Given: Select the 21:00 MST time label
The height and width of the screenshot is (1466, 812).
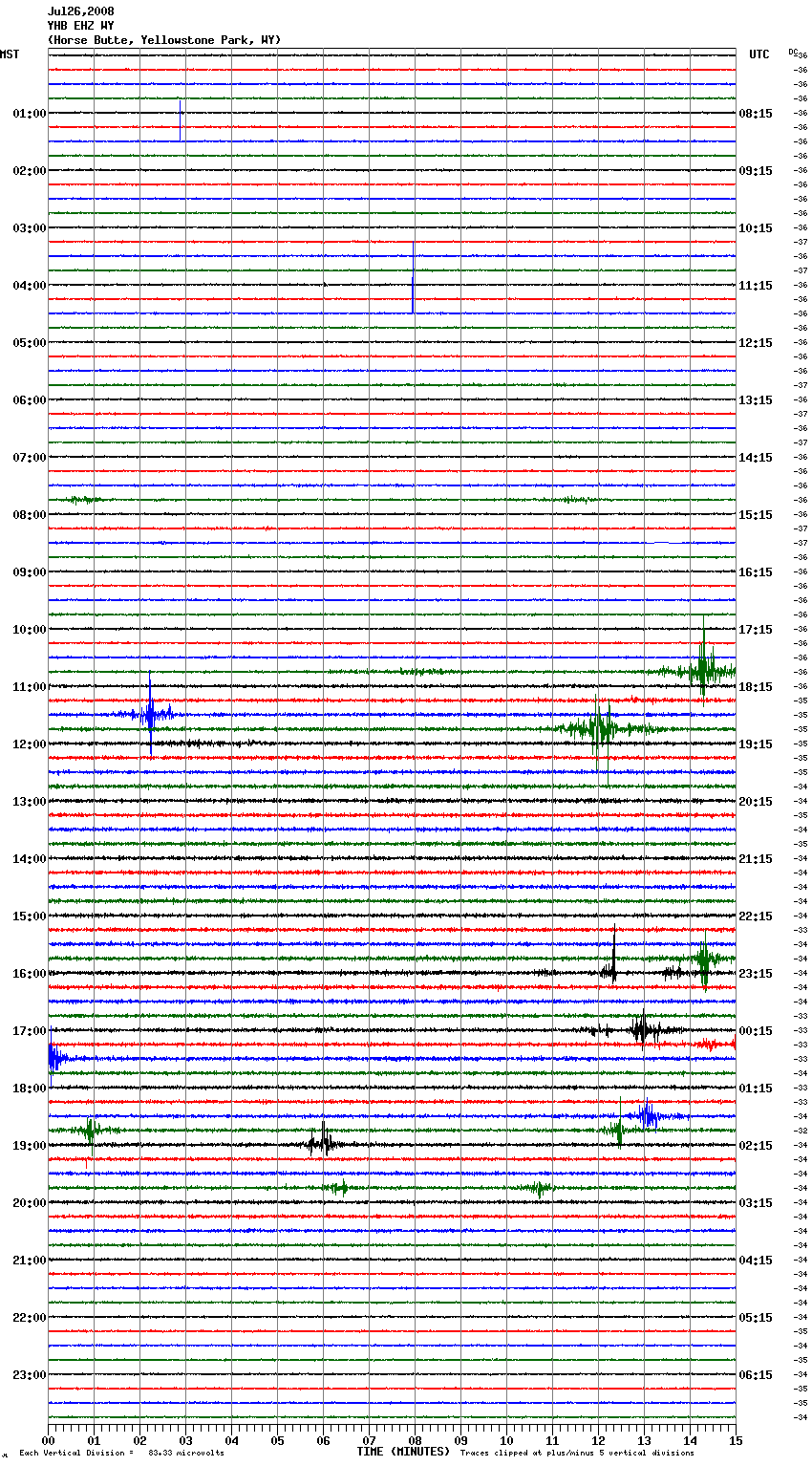Looking at the screenshot, I should (30, 1261).
